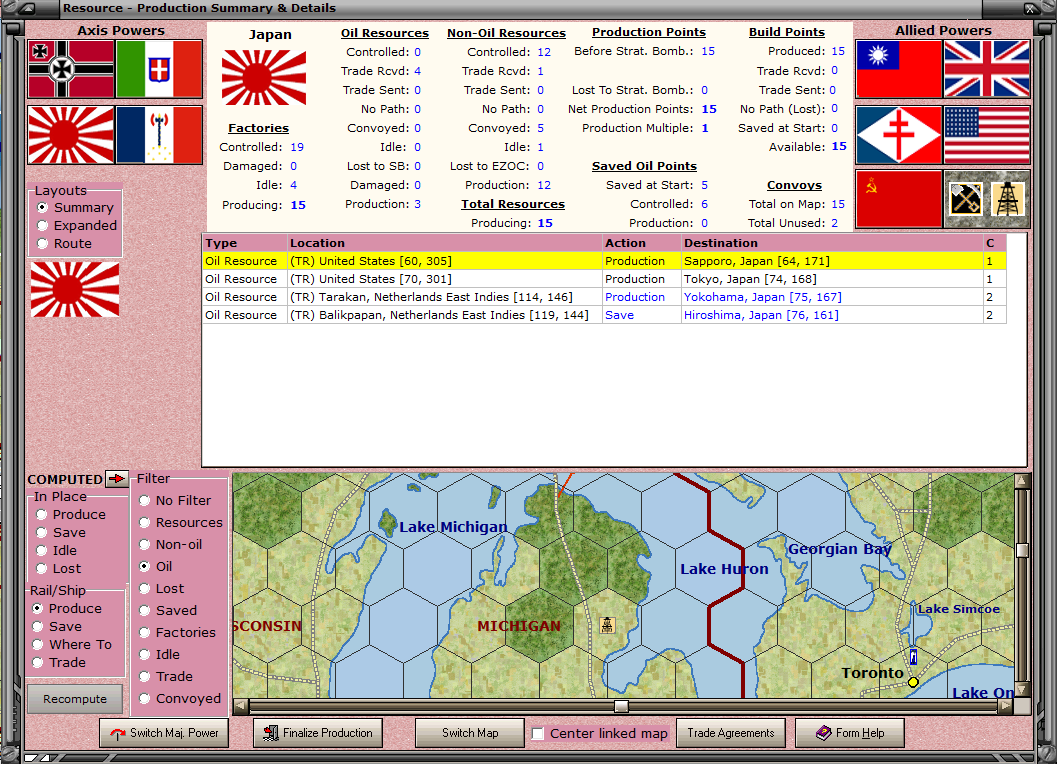
Task: Click Switch Map button
Action: tap(470, 733)
